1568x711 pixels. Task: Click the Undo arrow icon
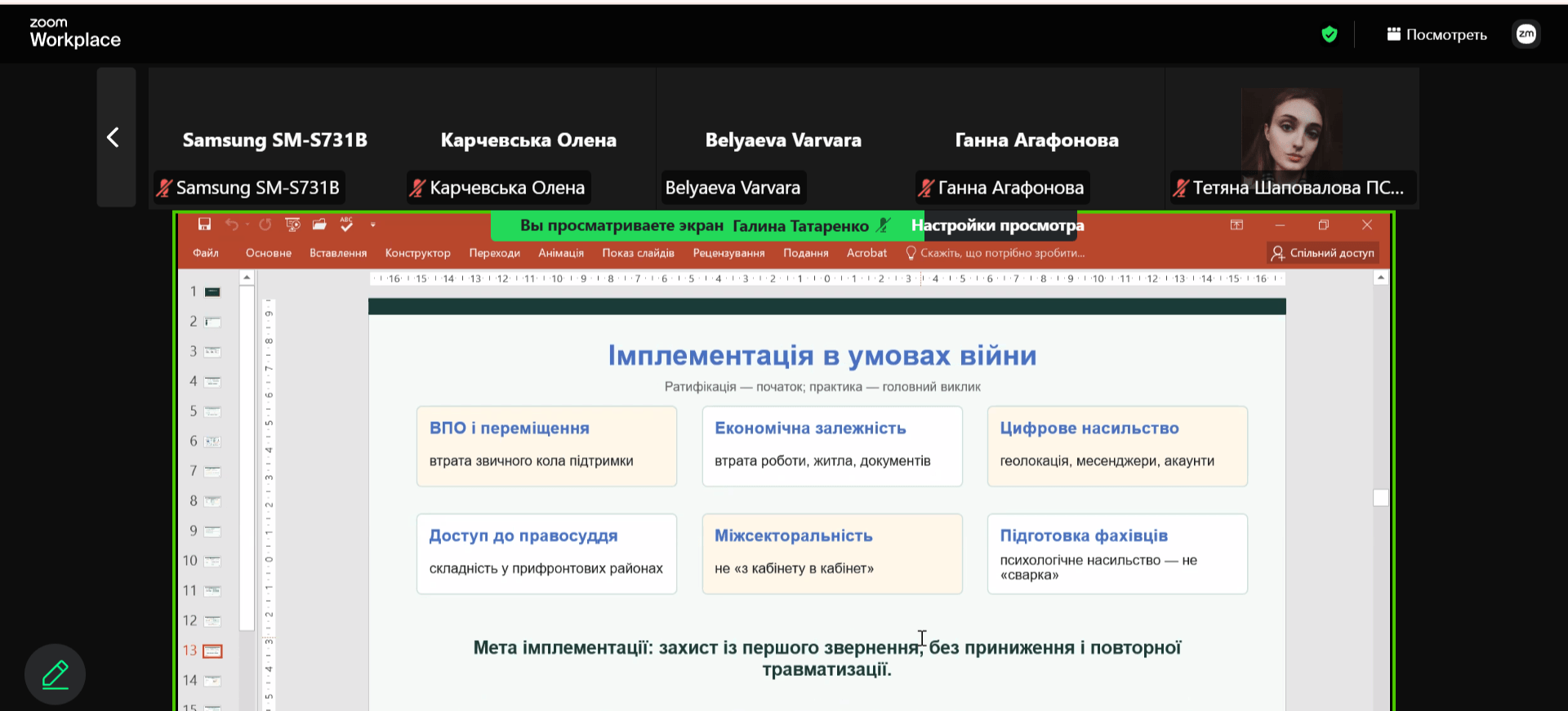pyautogui.click(x=232, y=224)
